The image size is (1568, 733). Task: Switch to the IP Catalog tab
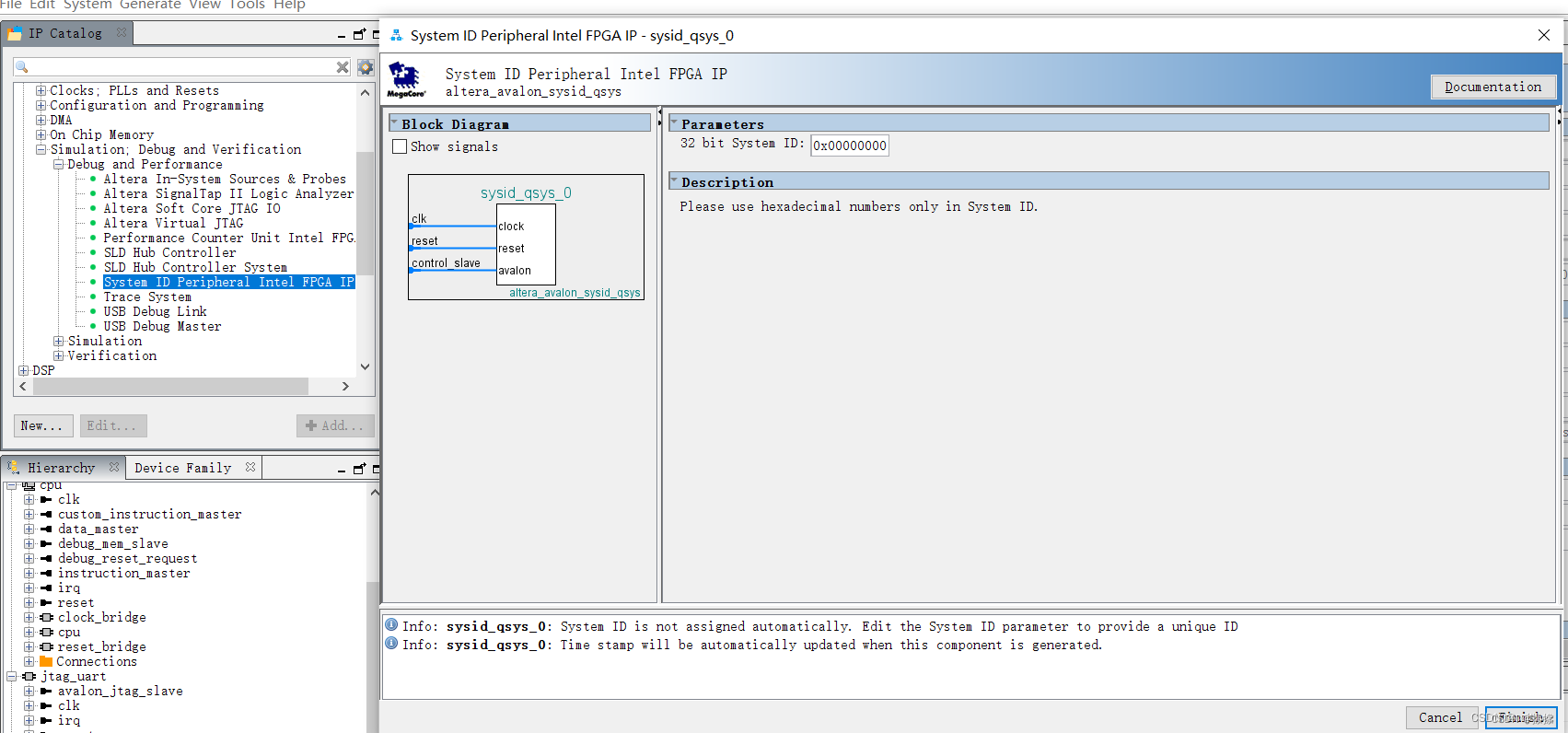coord(64,33)
